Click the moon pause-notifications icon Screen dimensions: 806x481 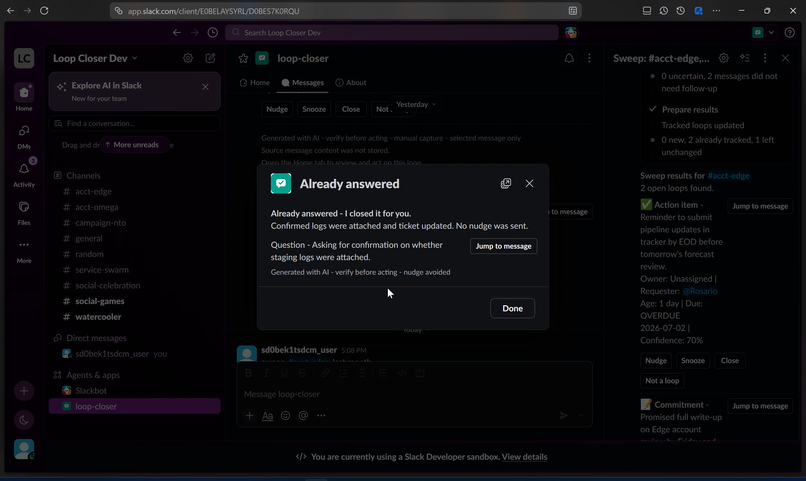tap(24, 420)
